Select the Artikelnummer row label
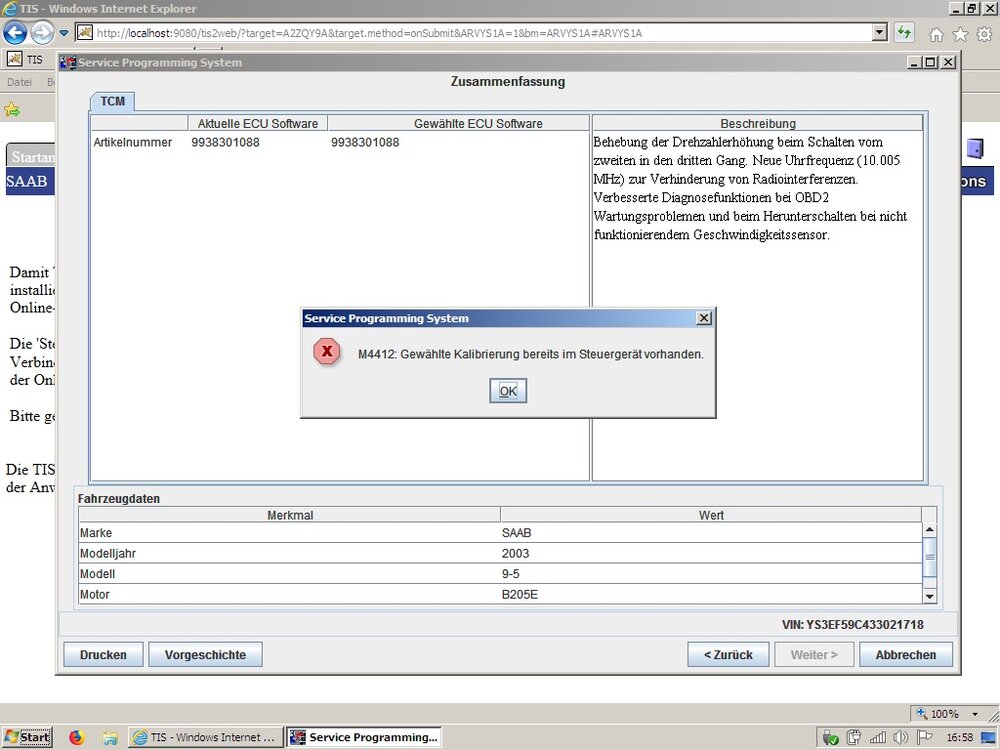This screenshot has width=1000, height=750. tap(133, 142)
